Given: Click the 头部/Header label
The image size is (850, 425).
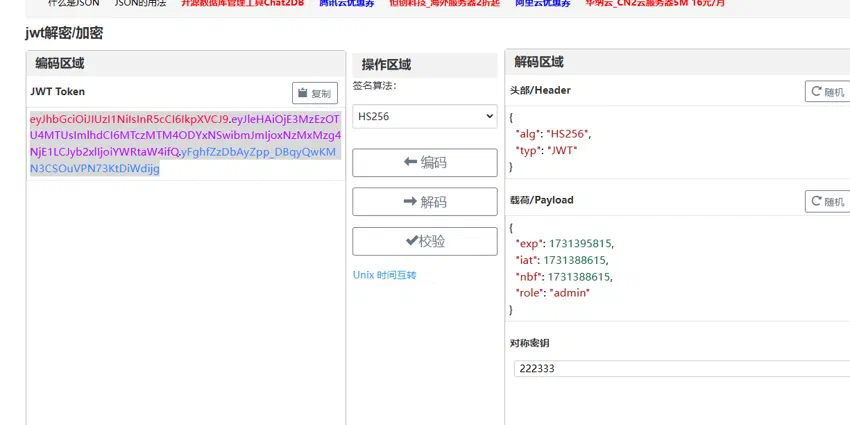Looking at the screenshot, I should pyautogui.click(x=540, y=91).
